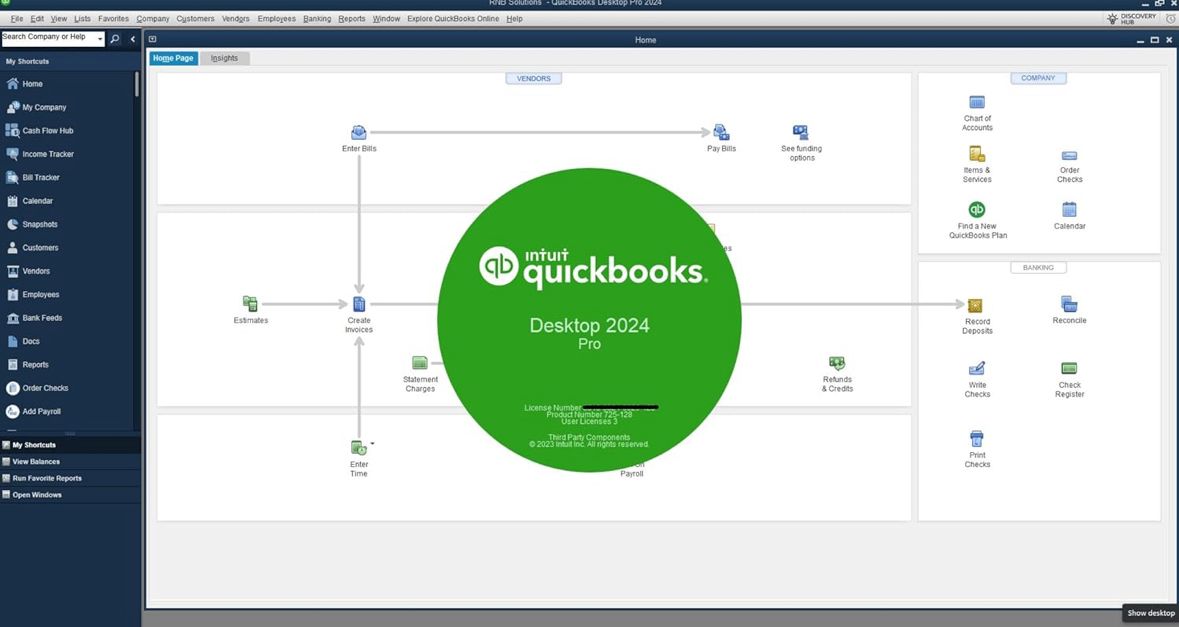The width and height of the screenshot is (1179, 627).
Task: Click View Balances in sidebar
Action: [36, 462]
